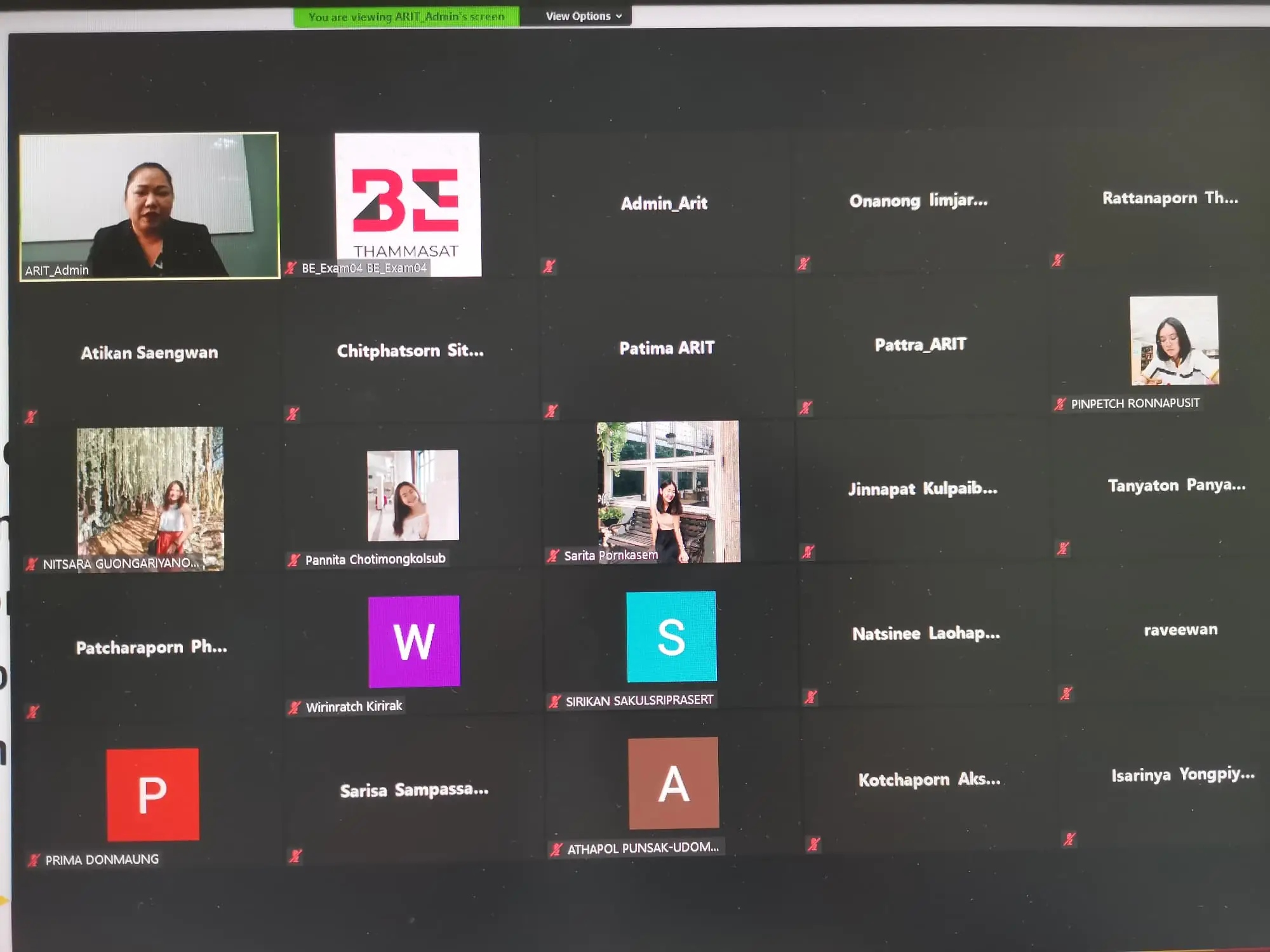Click Pannita Chotimongkolsub's name label

pos(375,559)
